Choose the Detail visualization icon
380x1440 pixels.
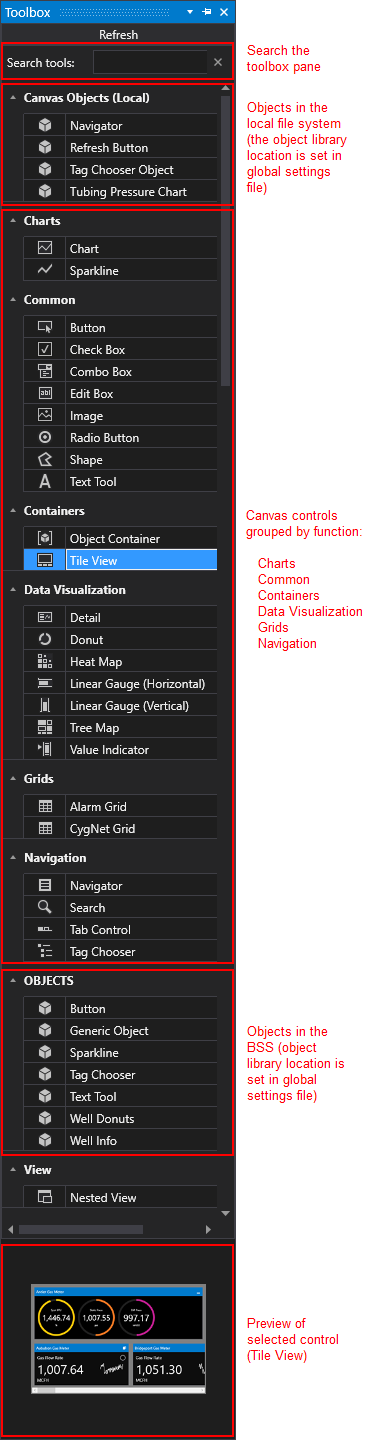pyautogui.click(x=44, y=618)
